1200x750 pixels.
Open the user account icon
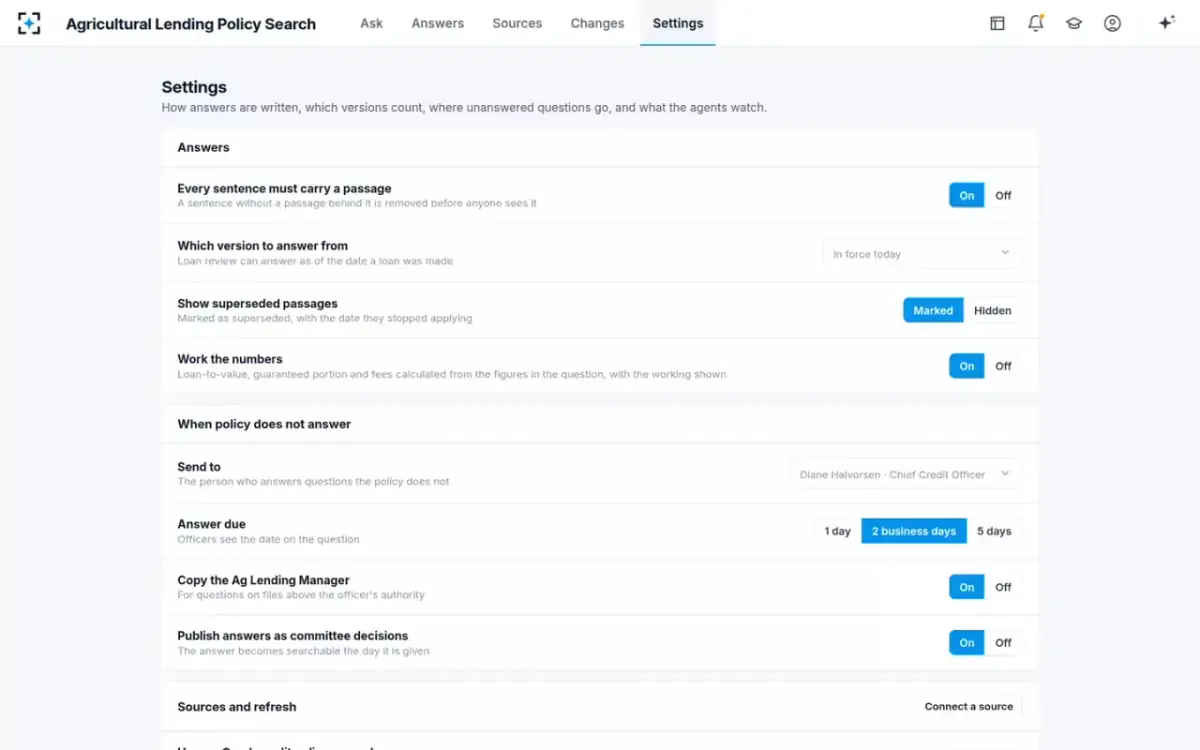coord(1112,23)
